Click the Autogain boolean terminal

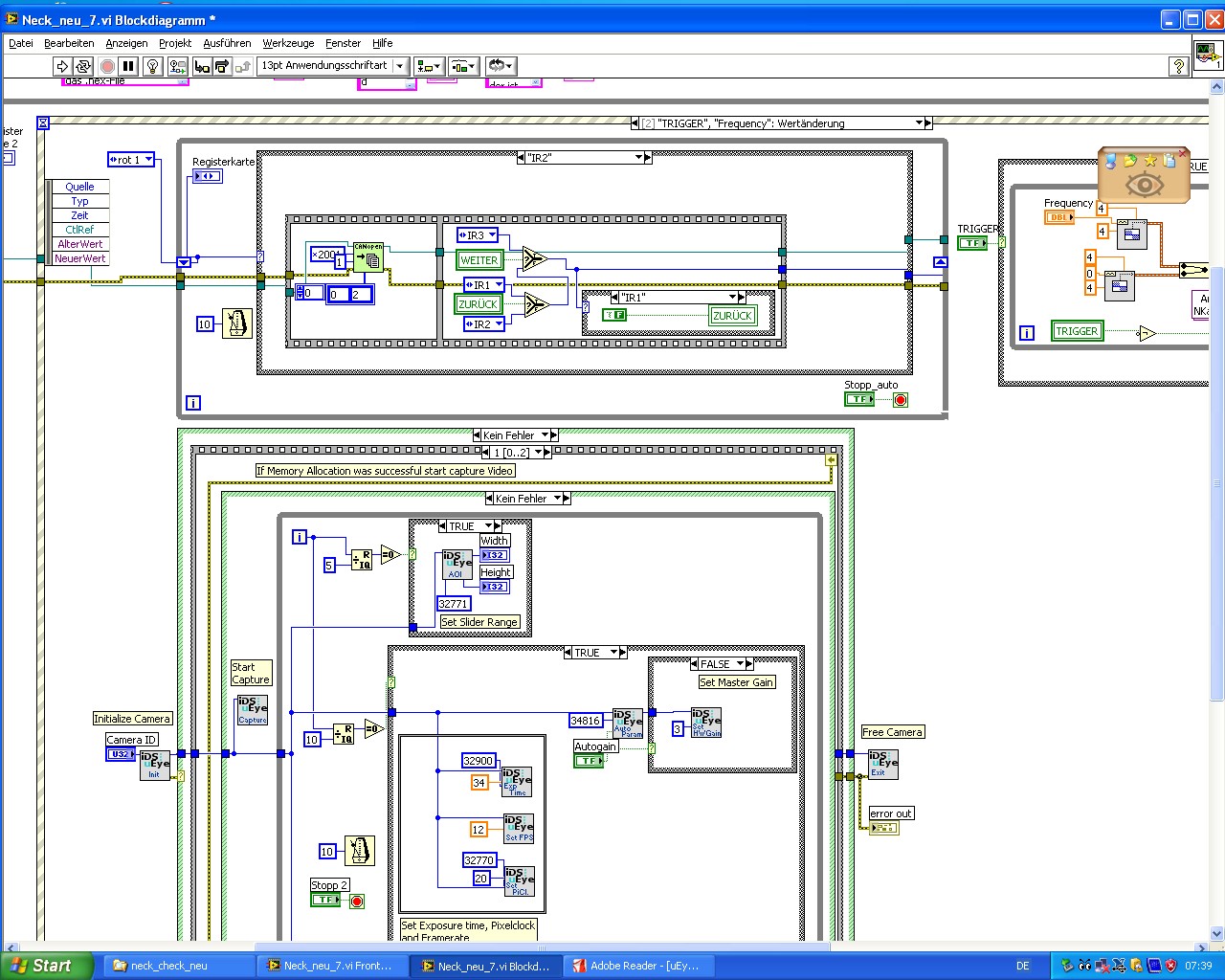point(589,761)
